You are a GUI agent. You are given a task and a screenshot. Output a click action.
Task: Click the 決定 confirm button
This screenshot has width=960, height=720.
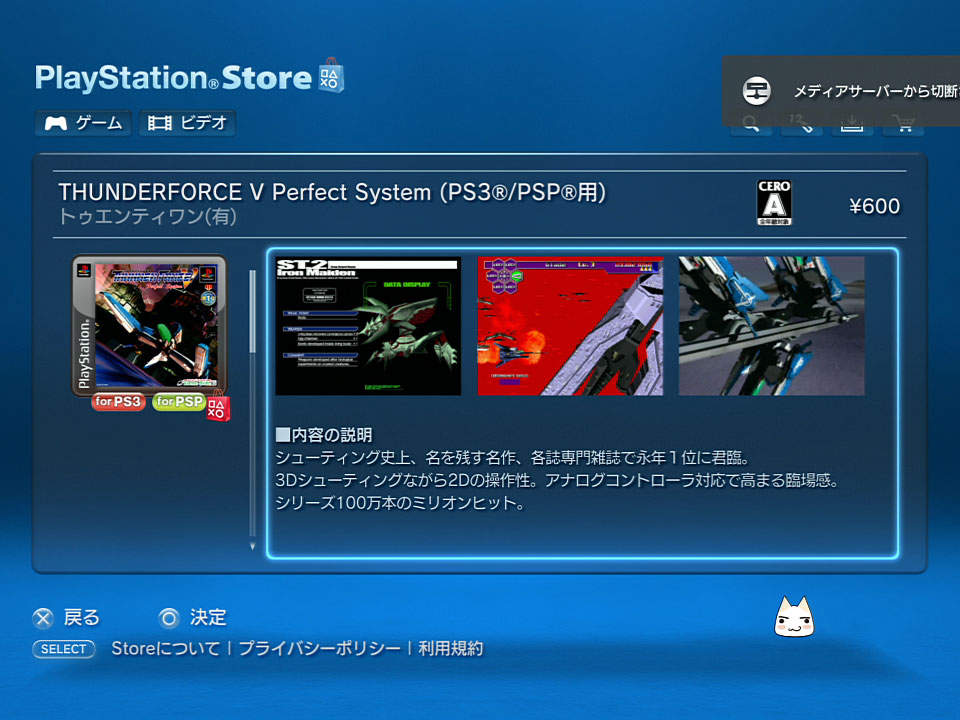tap(193, 618)
